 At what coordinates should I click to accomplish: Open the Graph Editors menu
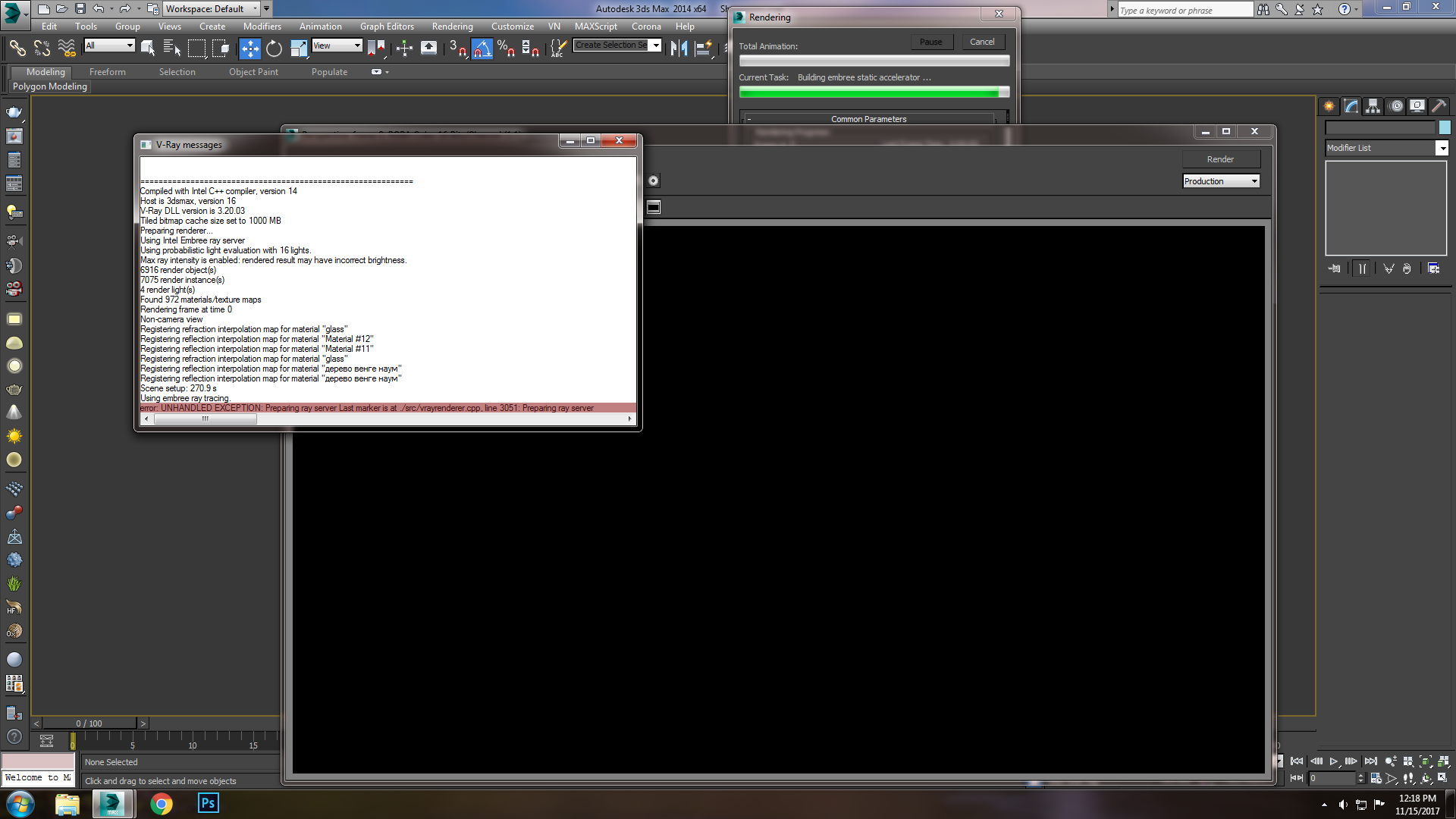387,27
